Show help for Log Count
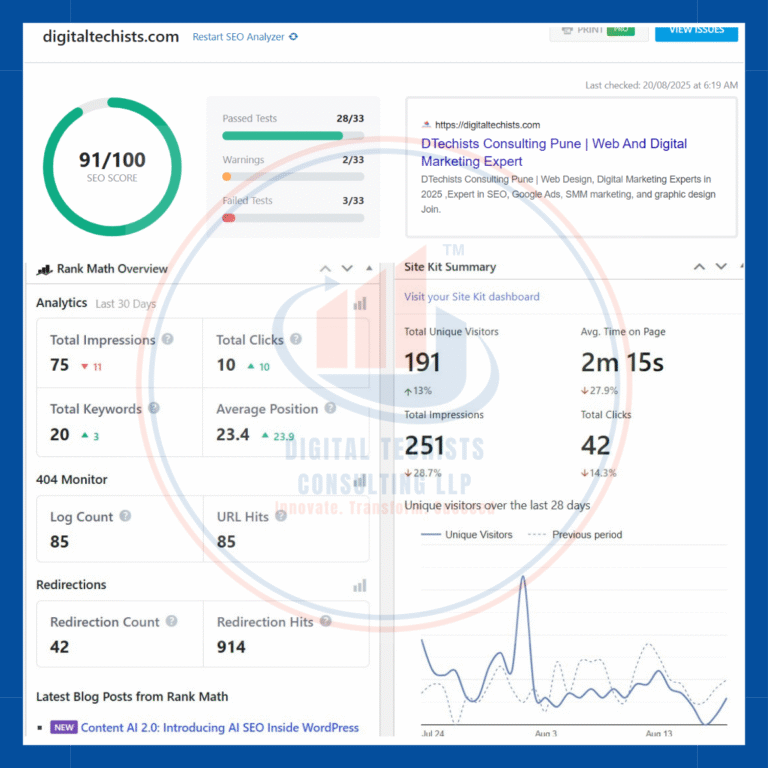The height and width of the screenshot is (768, 768). 125,516
